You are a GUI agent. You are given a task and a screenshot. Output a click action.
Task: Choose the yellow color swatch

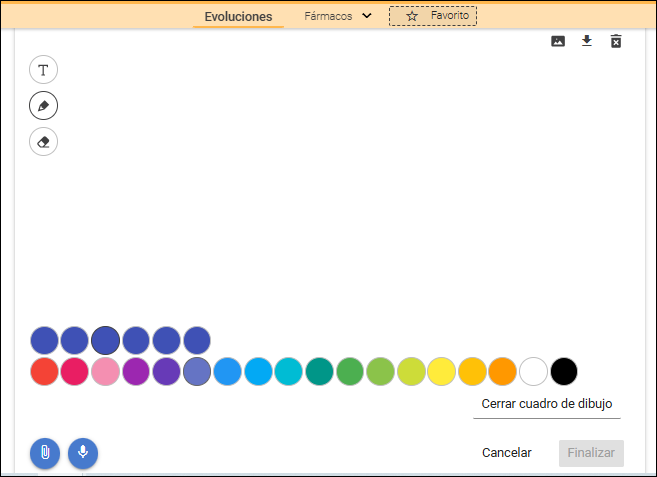click(442, 371)
